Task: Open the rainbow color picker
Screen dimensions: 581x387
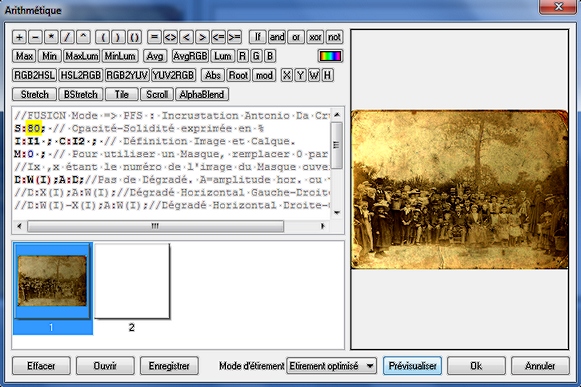Action: tap(330, 56)
